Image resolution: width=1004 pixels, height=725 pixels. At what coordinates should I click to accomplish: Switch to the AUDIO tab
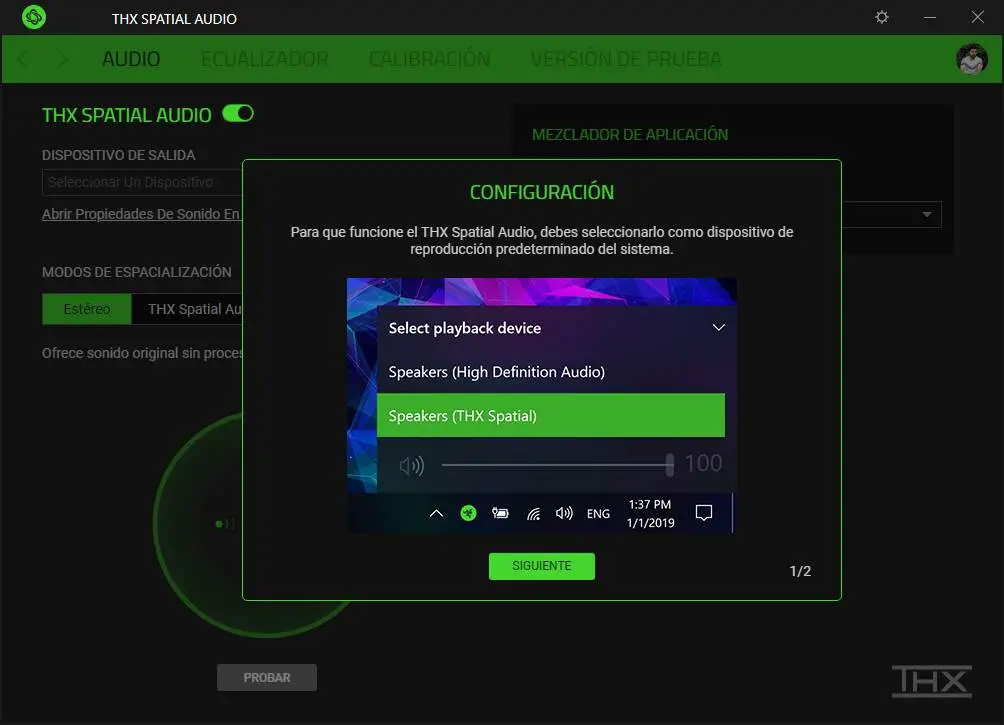131,59
